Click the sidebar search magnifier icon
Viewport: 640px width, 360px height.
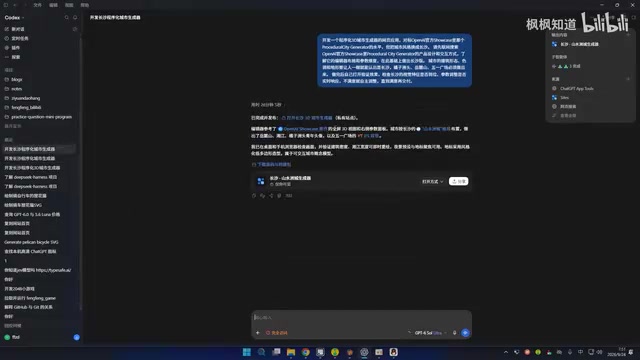click(67, 18)
